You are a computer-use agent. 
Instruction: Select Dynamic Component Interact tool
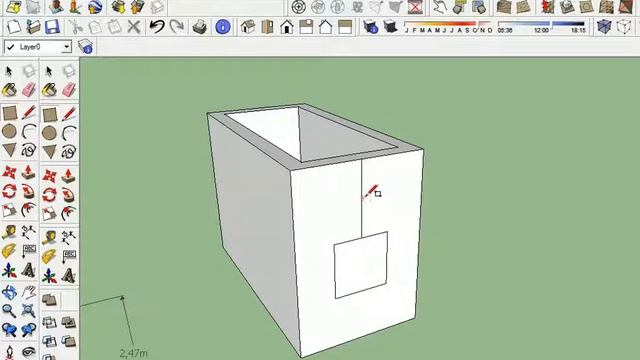point(440,6)
